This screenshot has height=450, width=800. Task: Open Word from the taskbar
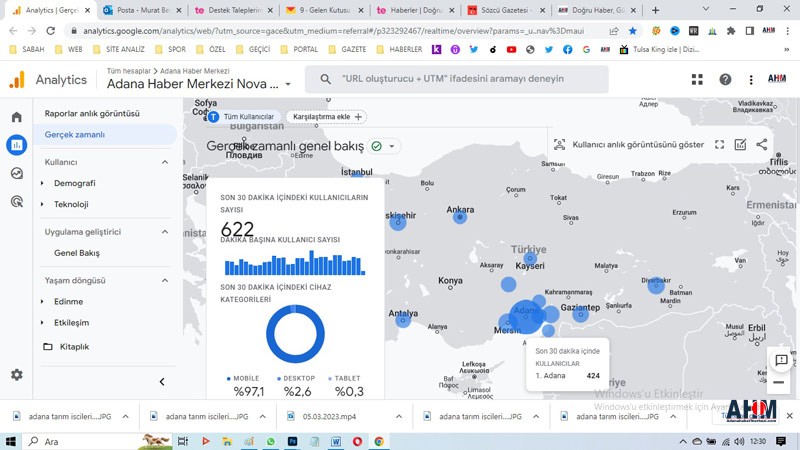(x=336, y=441)
